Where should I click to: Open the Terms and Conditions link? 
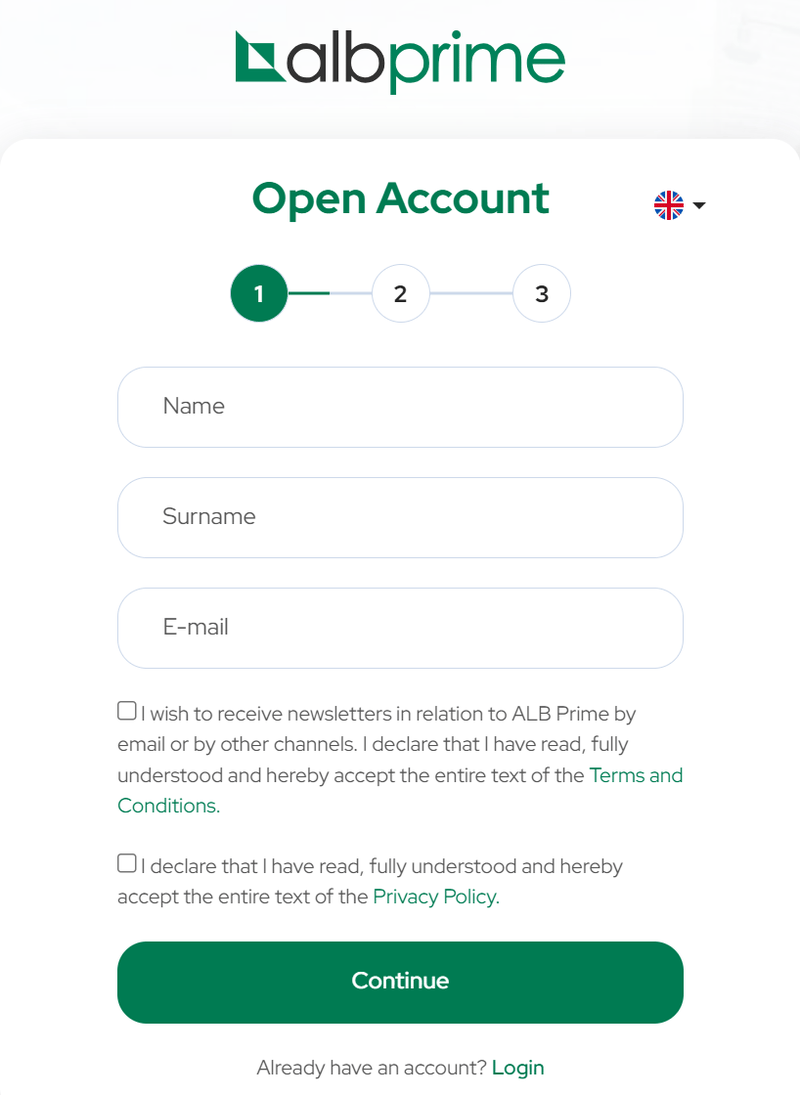400,791
